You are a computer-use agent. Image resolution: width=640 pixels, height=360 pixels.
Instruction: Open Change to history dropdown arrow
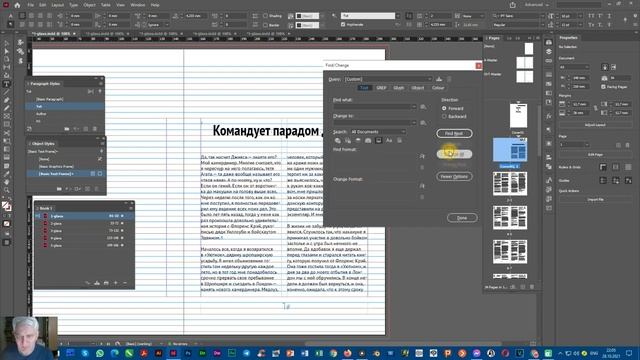click(x=414, y=122)
